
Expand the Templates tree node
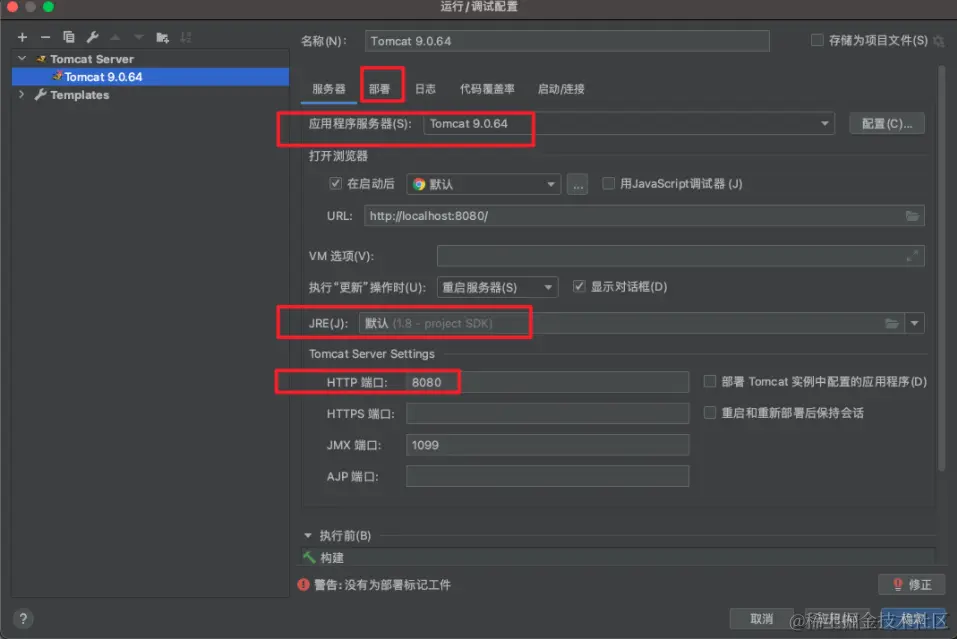22,95
